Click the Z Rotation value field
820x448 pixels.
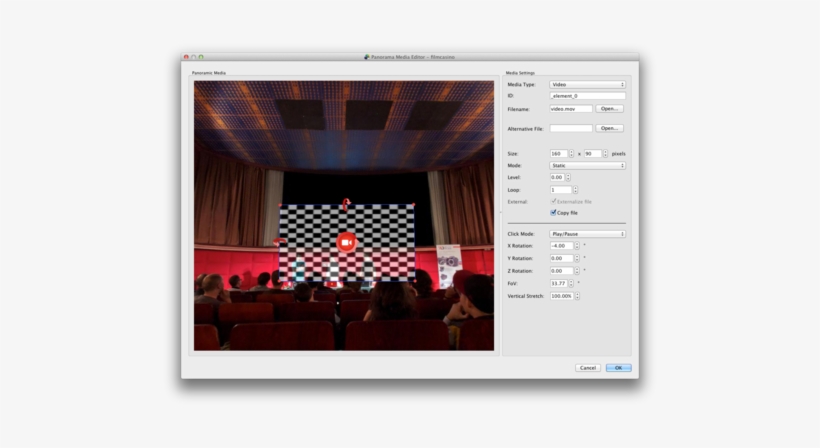(x=562, y=271)
